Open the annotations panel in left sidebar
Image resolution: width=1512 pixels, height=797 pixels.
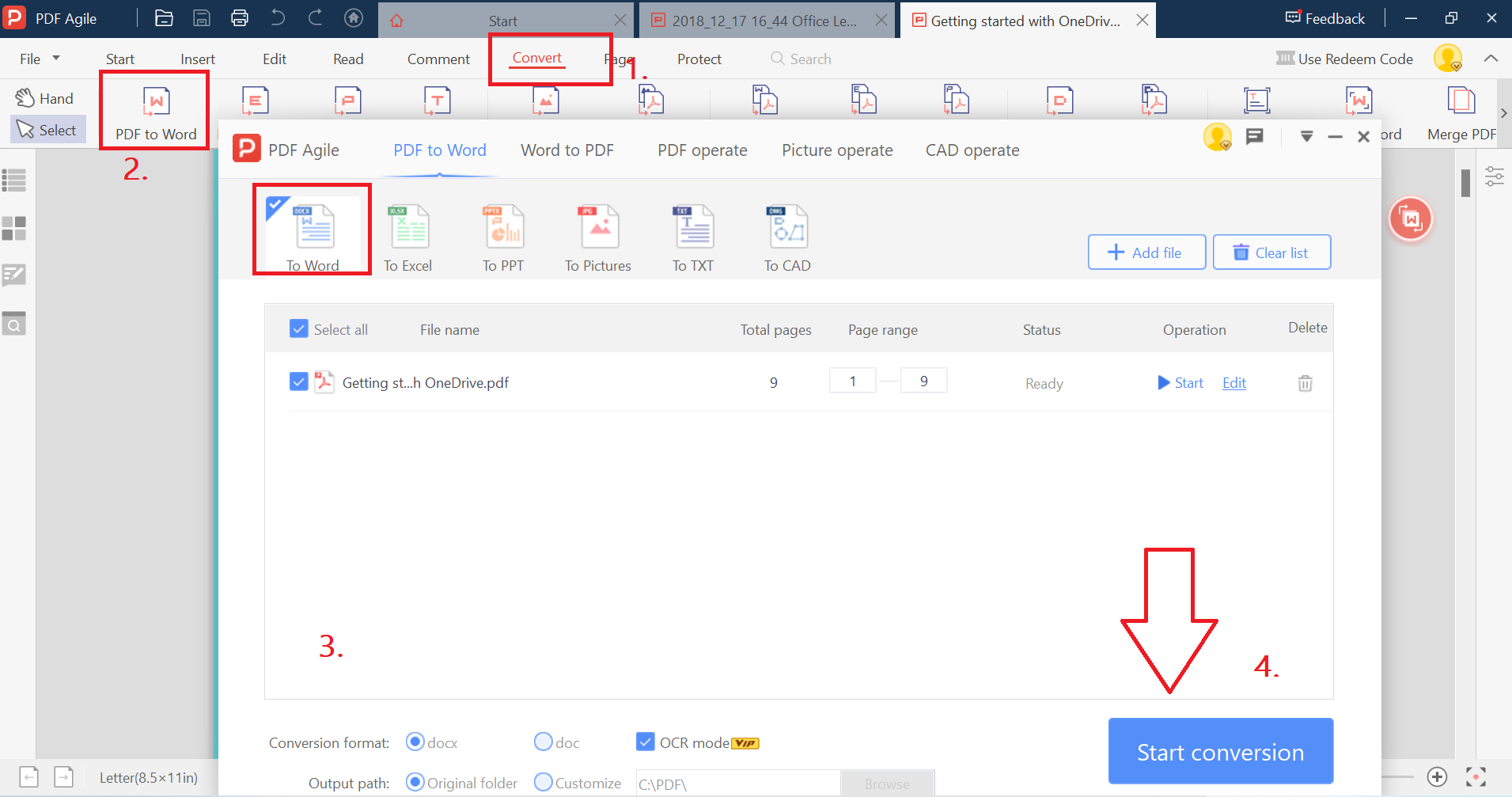14,275
